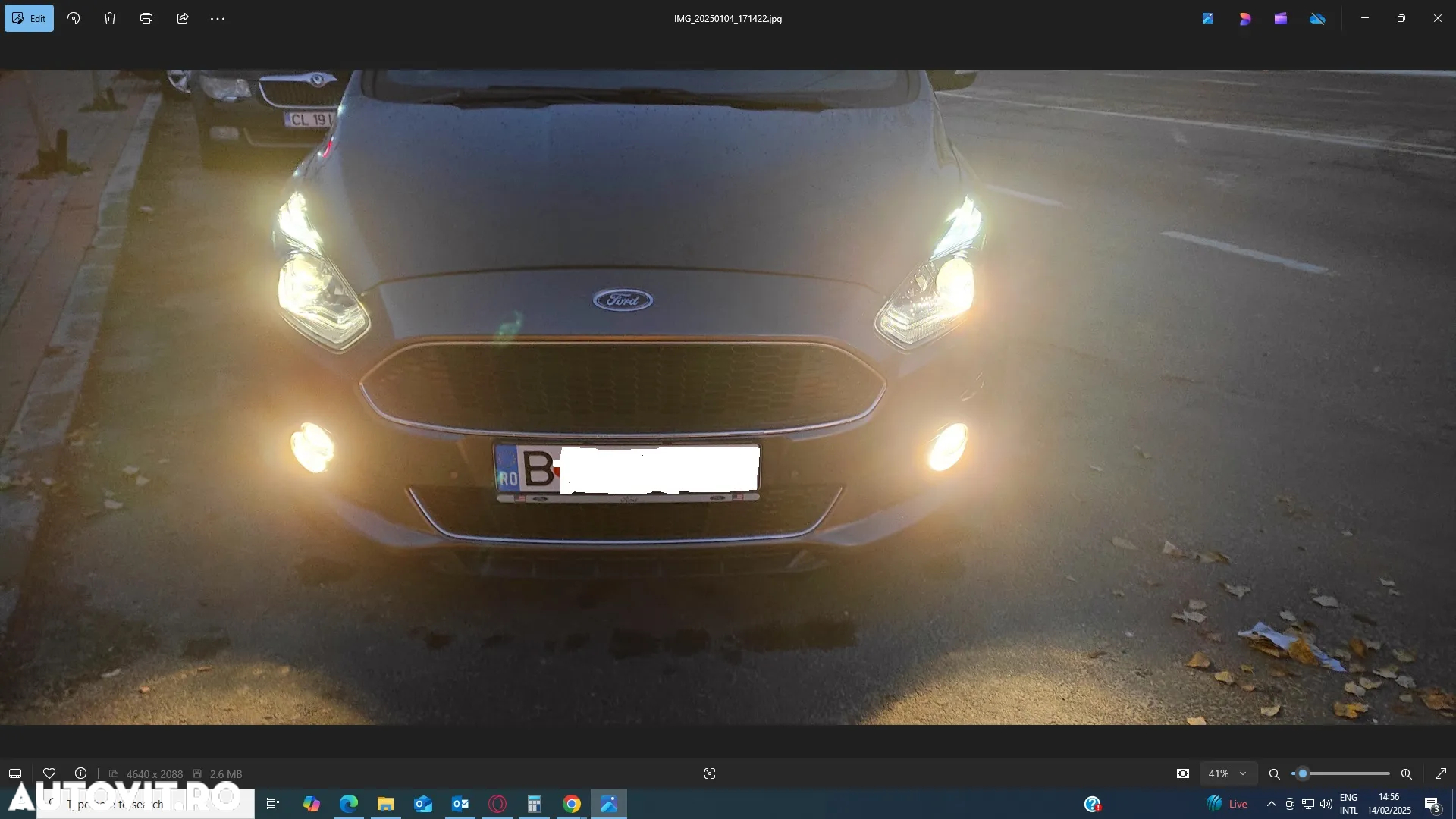Open Clipchamp video editor icon
Viewport: 1456px width, 819px height.
click(x=1281, y=18)
